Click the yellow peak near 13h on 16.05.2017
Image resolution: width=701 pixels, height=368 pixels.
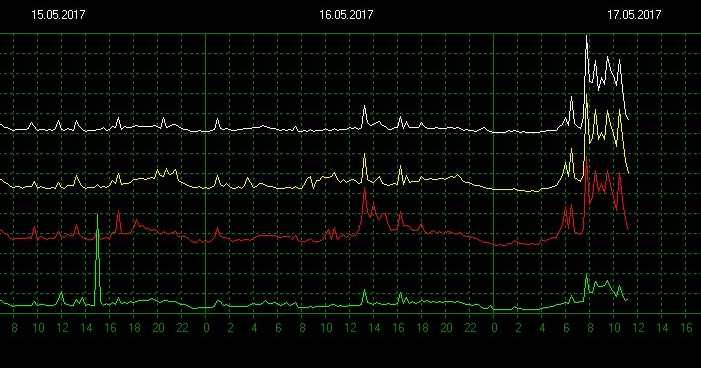[365, 155]
